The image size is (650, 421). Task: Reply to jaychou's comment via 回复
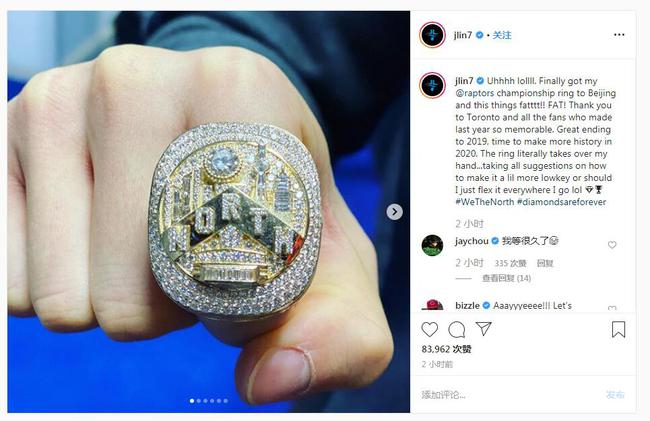[x=545, y=263]
